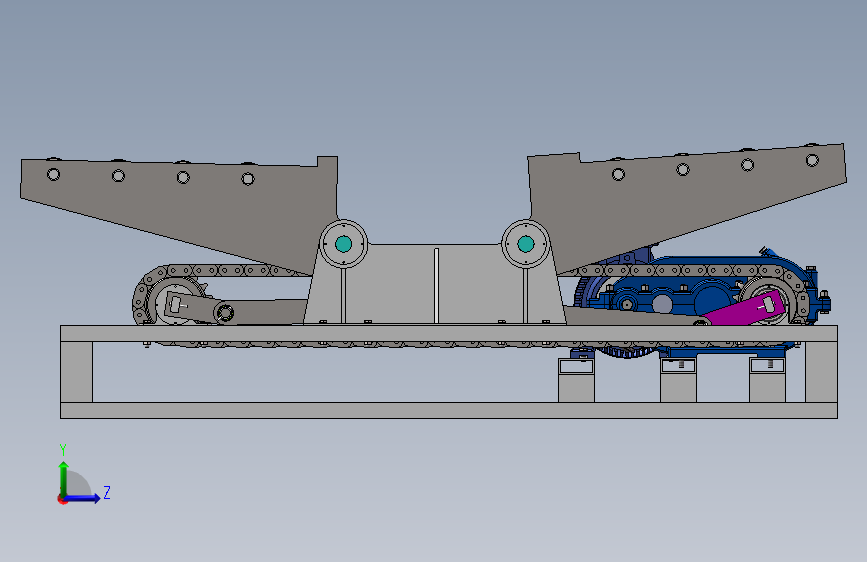
Task: Select the right end leg of the base frame
Action: coord(821,372)
